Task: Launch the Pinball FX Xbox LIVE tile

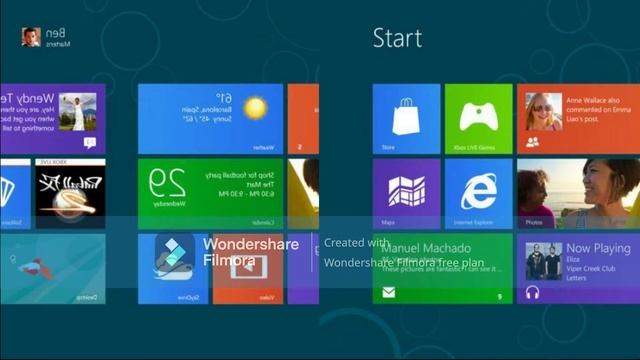Action: [x=70, y=193]
